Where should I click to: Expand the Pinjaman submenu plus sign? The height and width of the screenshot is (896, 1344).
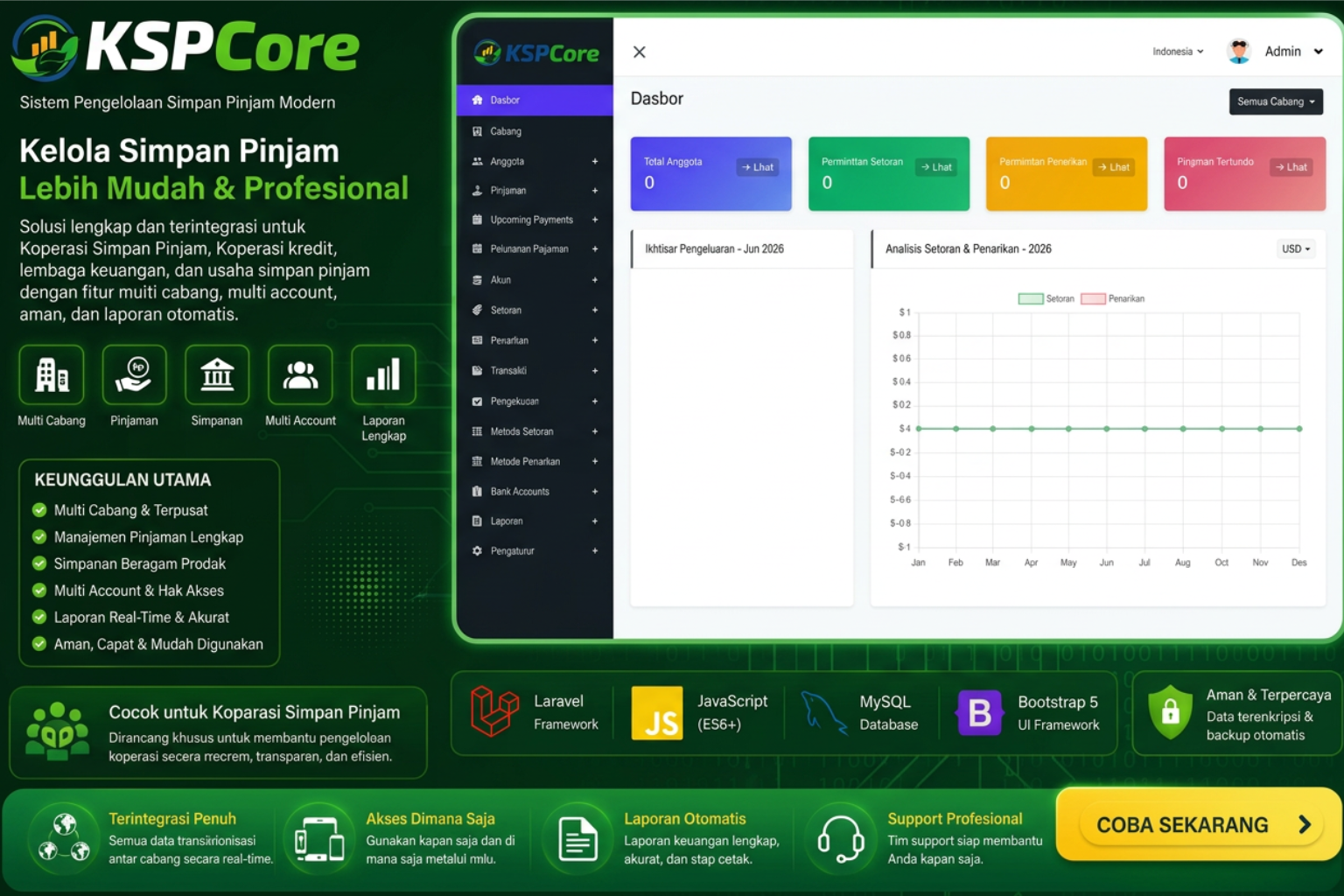coord(595,191)
